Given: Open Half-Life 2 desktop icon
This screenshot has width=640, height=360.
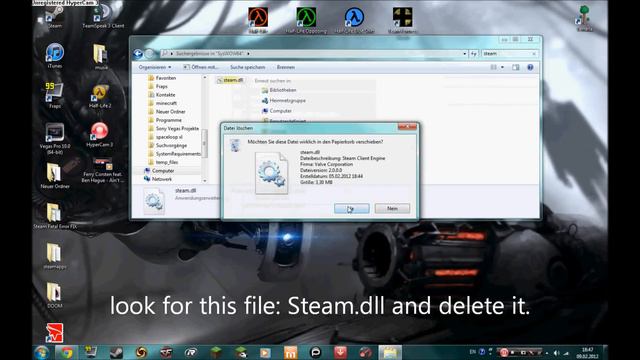Looking at the screenshot, I should 100,97.
